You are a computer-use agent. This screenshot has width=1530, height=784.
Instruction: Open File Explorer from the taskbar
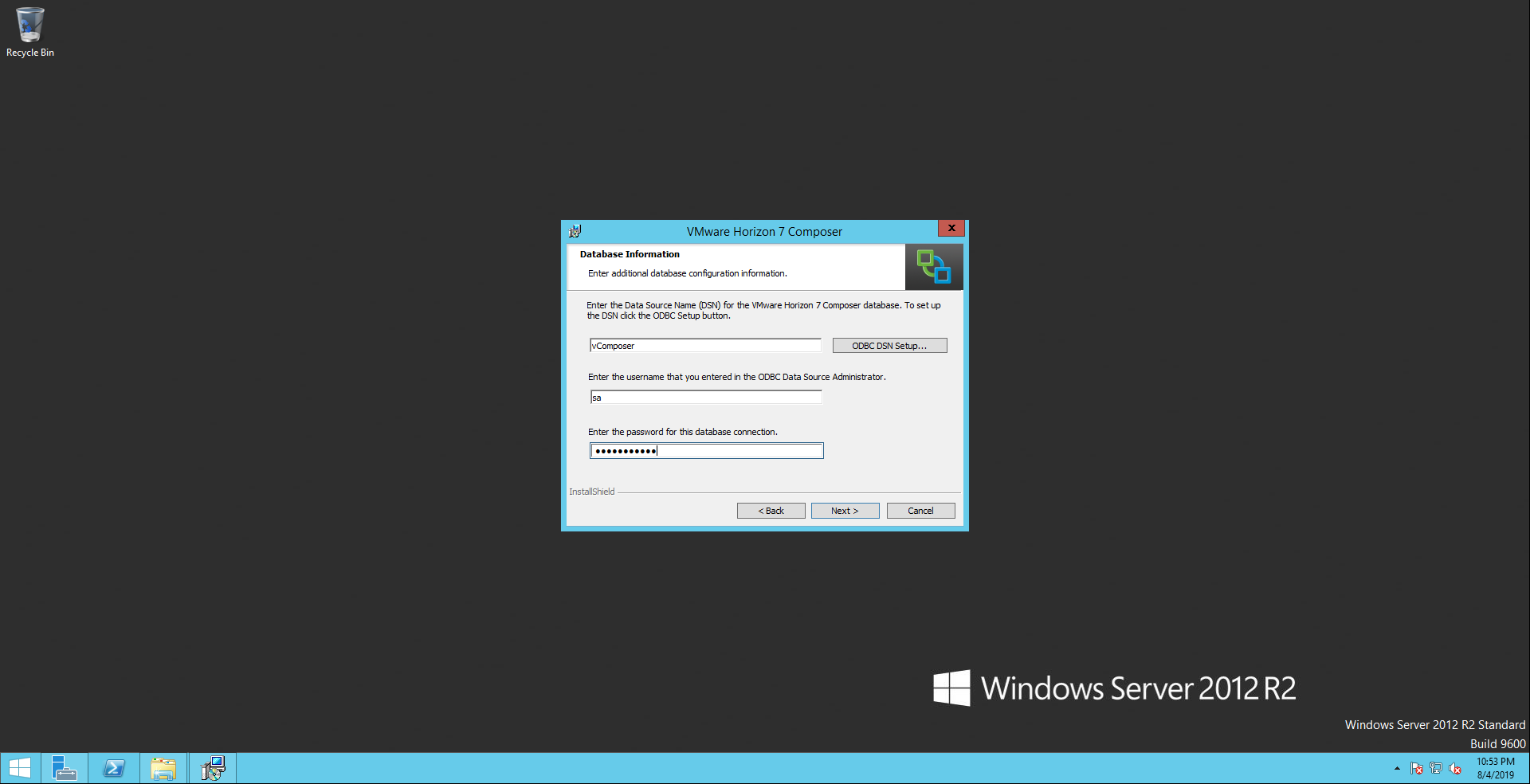(x=163, y=768)
